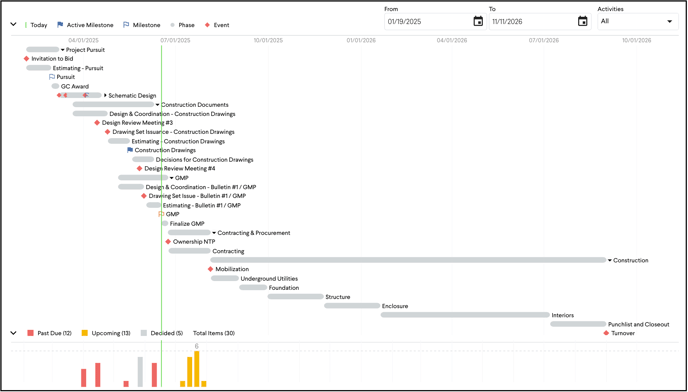Click the orange GMP milestone flag
Screen dimensions: 688x392
pos(161,214)
